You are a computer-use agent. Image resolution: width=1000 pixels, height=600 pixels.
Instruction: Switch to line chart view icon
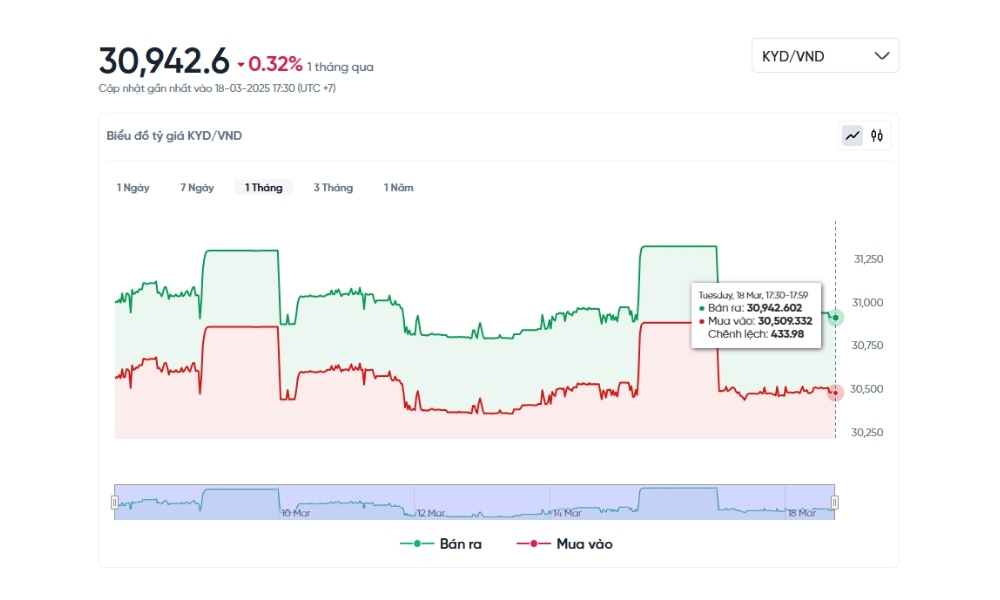tap(852, 135)
